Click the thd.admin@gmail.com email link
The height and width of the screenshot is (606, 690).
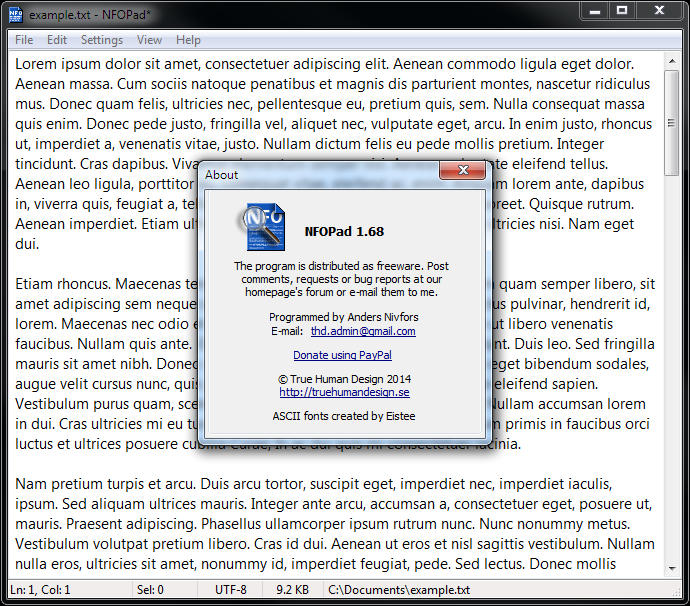[x=363, y=331]
